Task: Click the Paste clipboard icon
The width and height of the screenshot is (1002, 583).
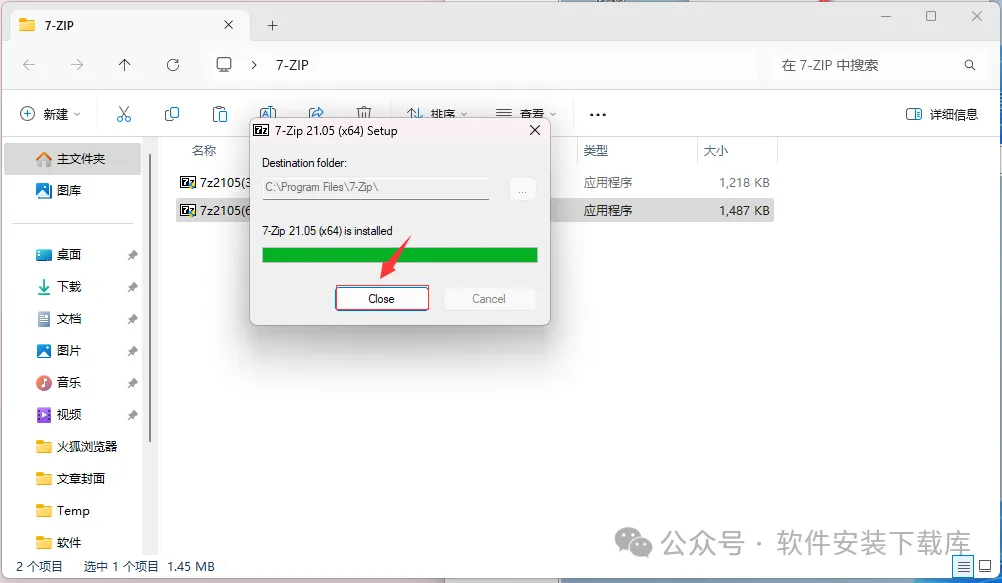Action: coord(220,114)
